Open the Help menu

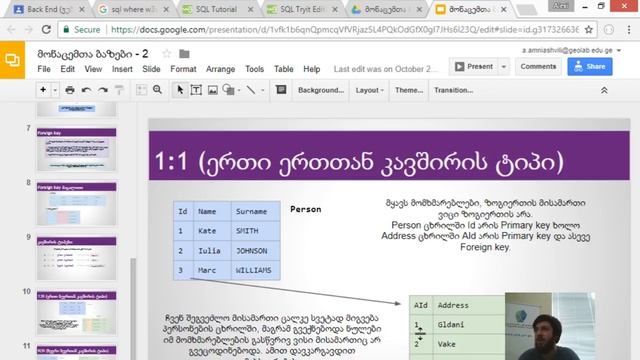[311, 69]
